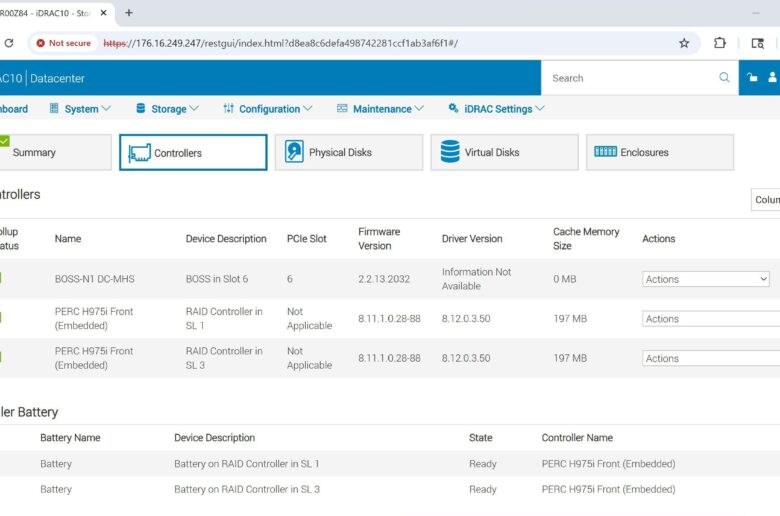Click the Not secure site warning badge
Viewport: 780px width, 516px height.
[x=63, y=43]
